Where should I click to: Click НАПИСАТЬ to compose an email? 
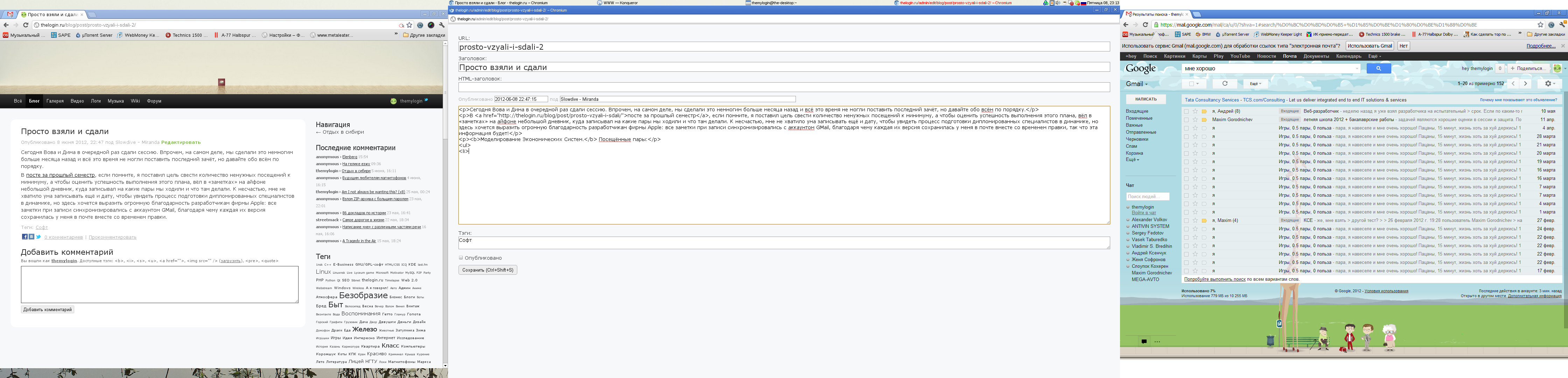click(1146, 99)
